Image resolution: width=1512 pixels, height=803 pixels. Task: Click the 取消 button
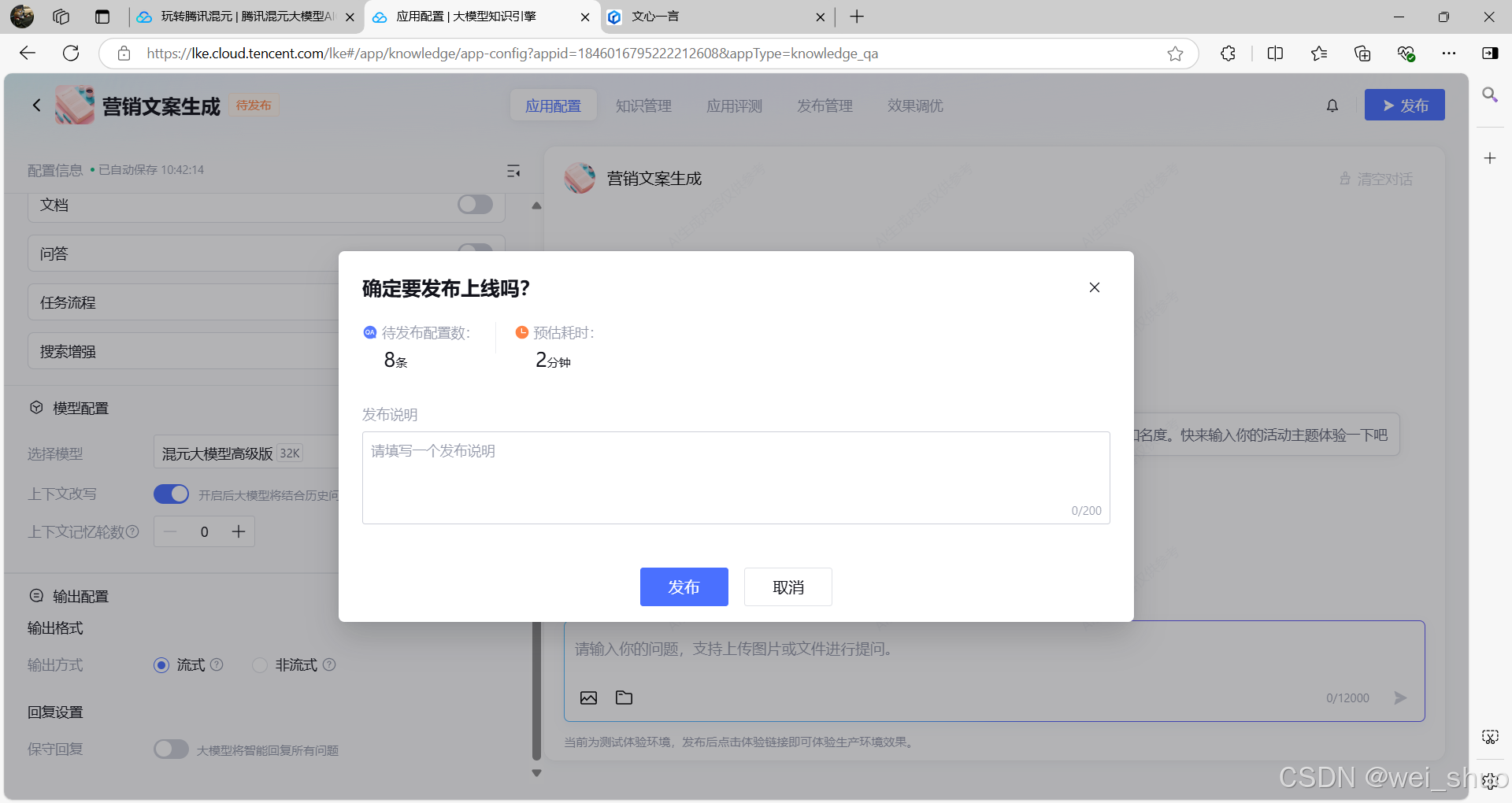point(787,587)
